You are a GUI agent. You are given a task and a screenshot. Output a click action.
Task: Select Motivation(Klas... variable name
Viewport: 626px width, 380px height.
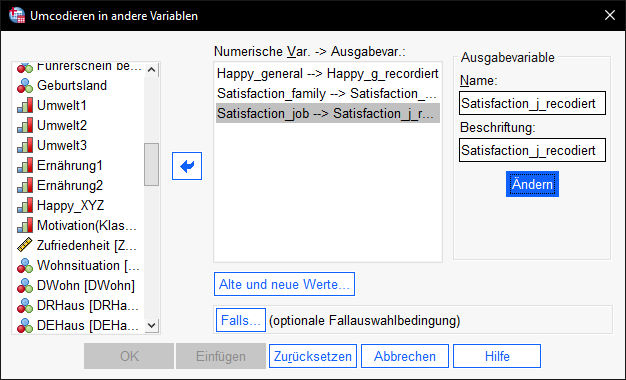click(x=87, y=225)
